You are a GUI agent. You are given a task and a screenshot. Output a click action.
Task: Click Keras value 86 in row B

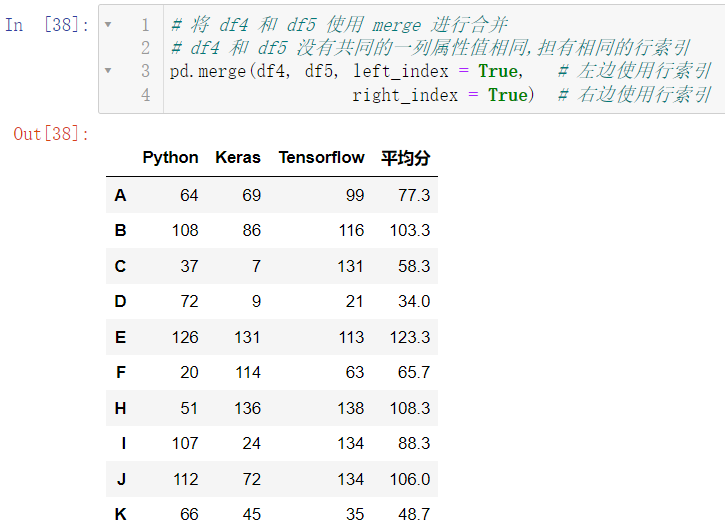tap(252, 231)
